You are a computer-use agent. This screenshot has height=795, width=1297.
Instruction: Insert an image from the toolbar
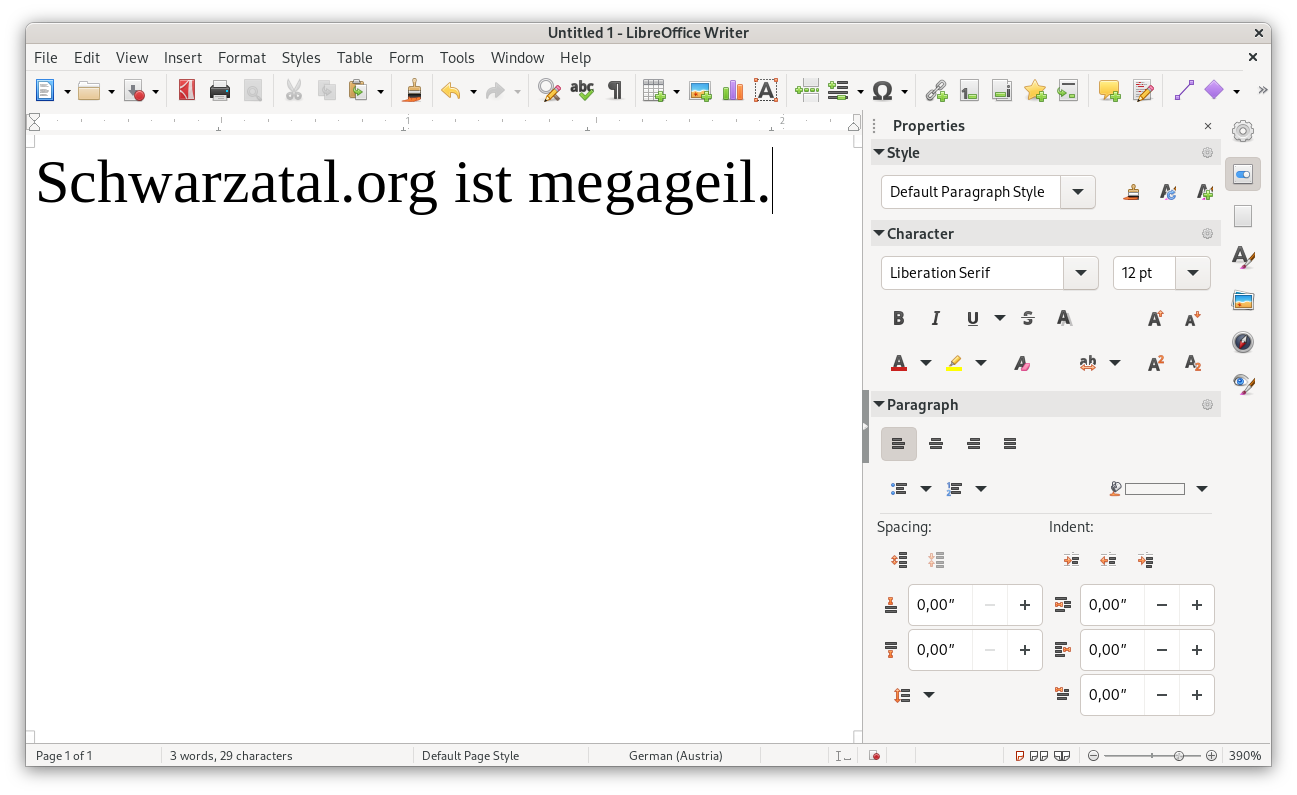700,91
